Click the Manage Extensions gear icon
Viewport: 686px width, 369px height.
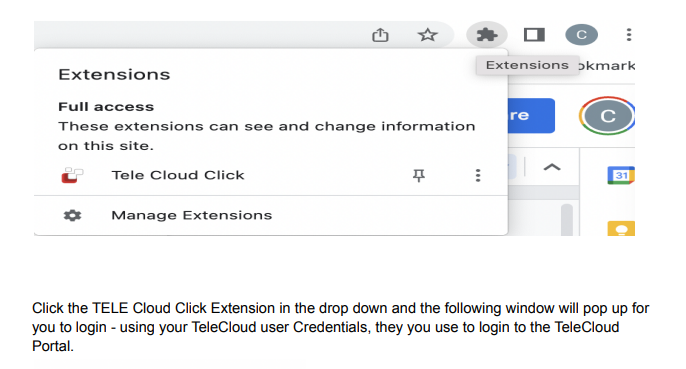(73, 215)
